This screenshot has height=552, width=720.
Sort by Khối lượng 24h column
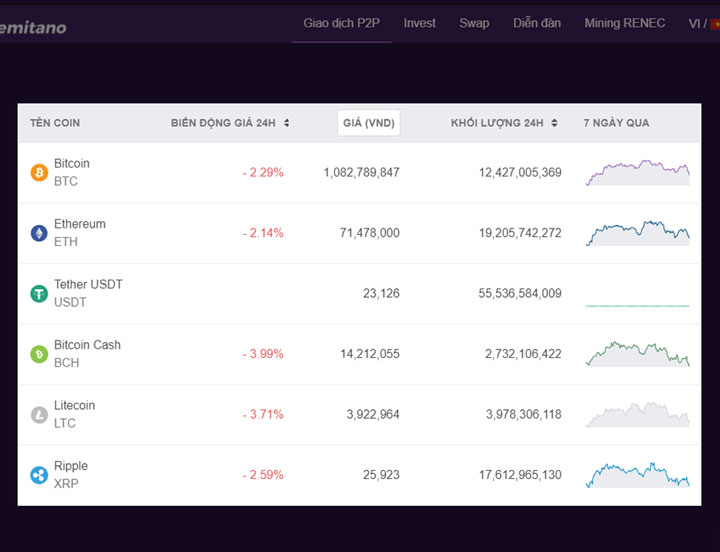[x=503, y=123]
